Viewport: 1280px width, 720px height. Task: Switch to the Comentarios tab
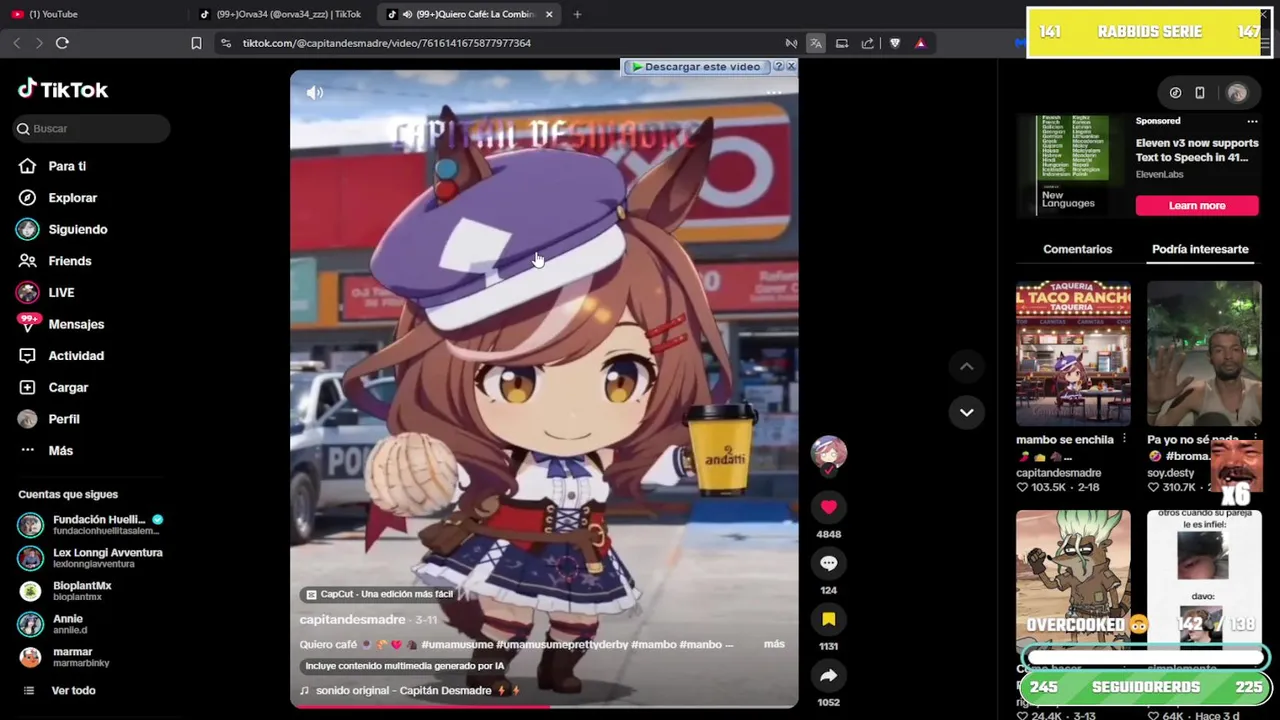click(x=1077, y=249)
